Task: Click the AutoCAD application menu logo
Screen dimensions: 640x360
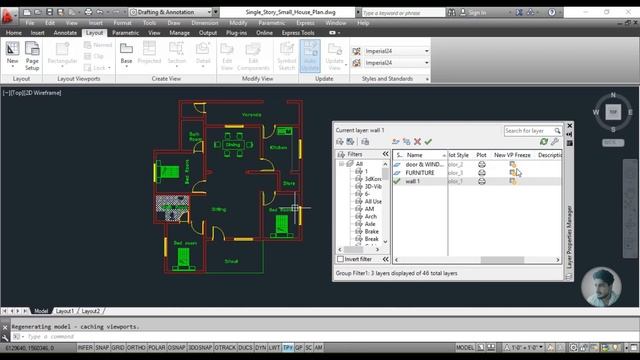Action: click(8, 16)
